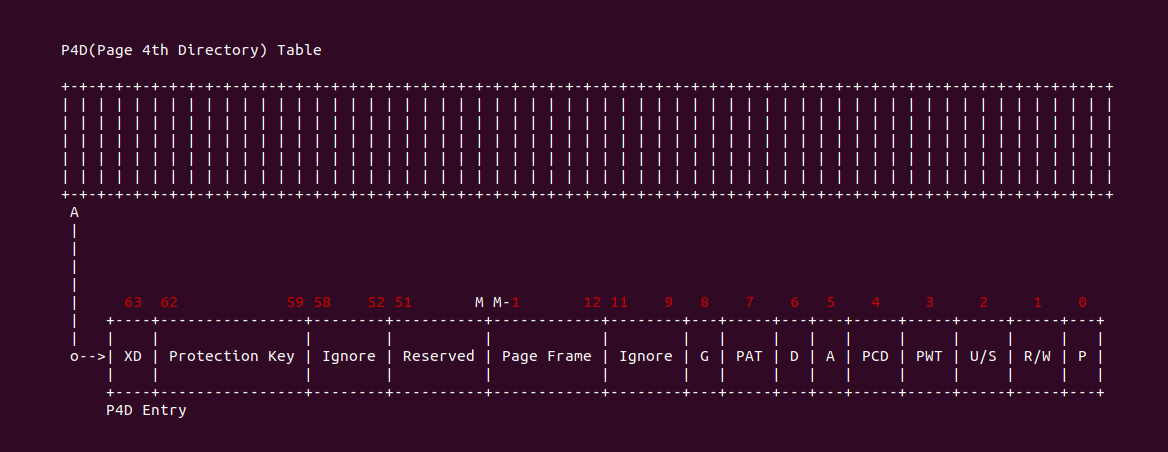The image size is (1168, 452).
Task: Click the P4D(Page 4th Directory) Table title
Action: click(191, 51)
